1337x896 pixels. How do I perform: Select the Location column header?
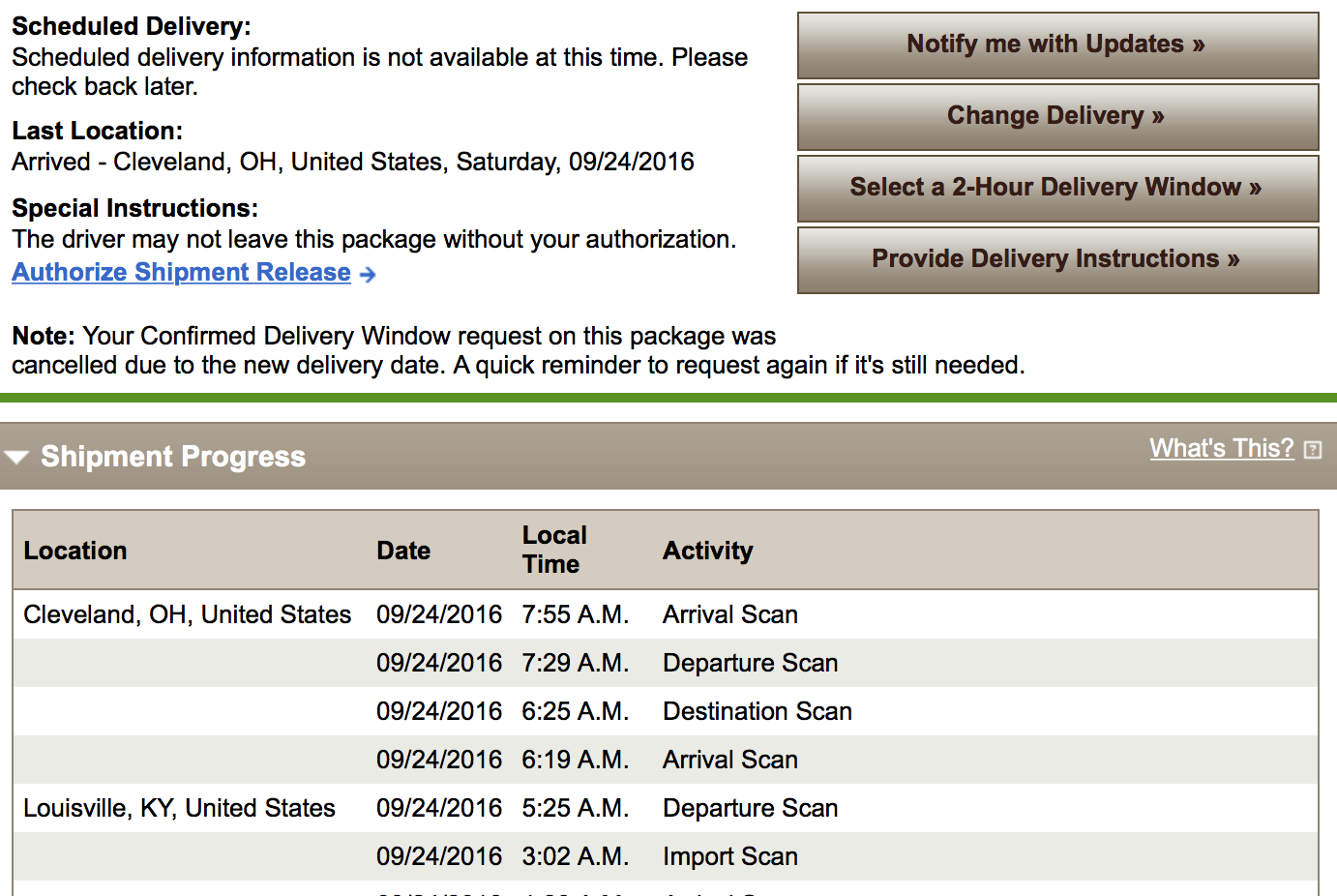pyautogui.click(x=75, y=551)
